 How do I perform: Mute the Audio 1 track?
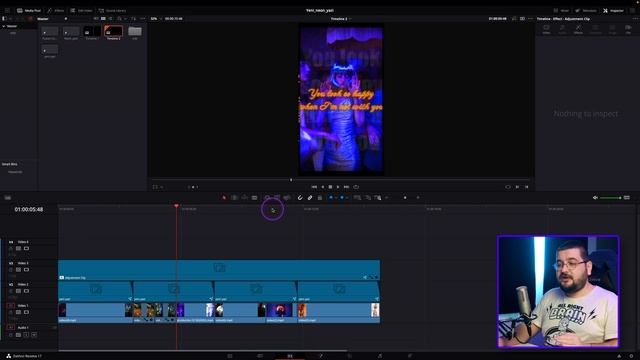[34, 335]
